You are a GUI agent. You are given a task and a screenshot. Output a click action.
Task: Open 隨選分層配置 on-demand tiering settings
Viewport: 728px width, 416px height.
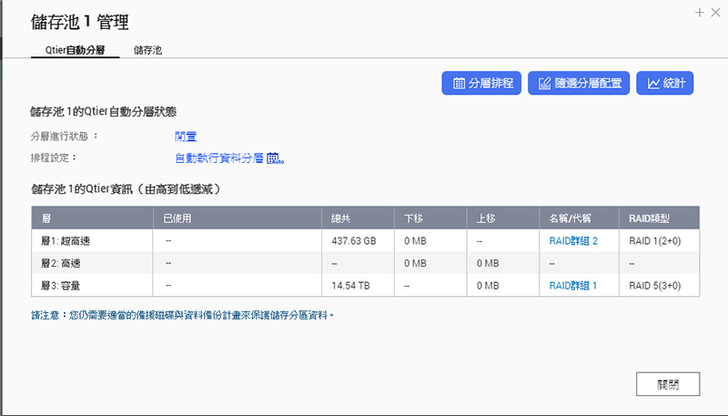click(x=578, y=83)
